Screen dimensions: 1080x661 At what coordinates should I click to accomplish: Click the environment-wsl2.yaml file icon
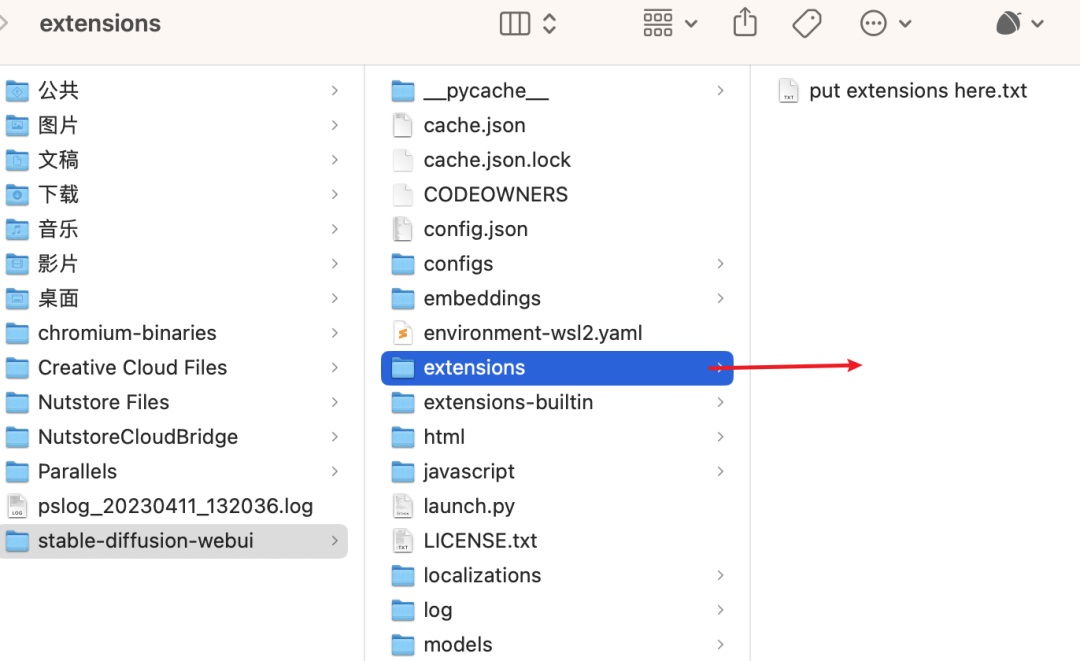pyautogui.click(x=403, y=333)
